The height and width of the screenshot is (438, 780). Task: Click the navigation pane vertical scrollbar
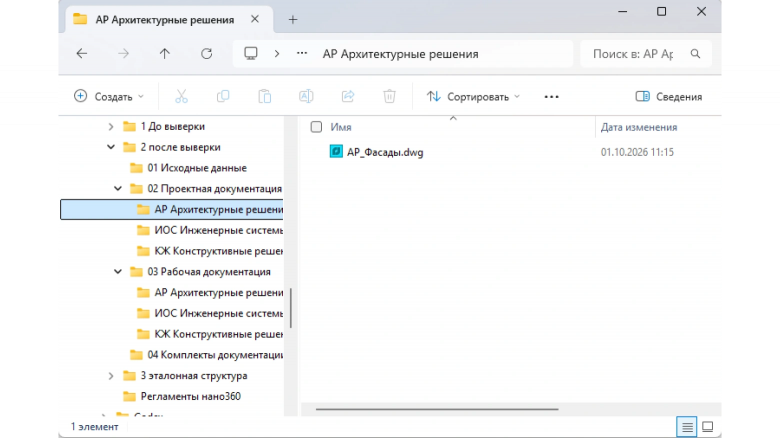(x=291, y=308)
